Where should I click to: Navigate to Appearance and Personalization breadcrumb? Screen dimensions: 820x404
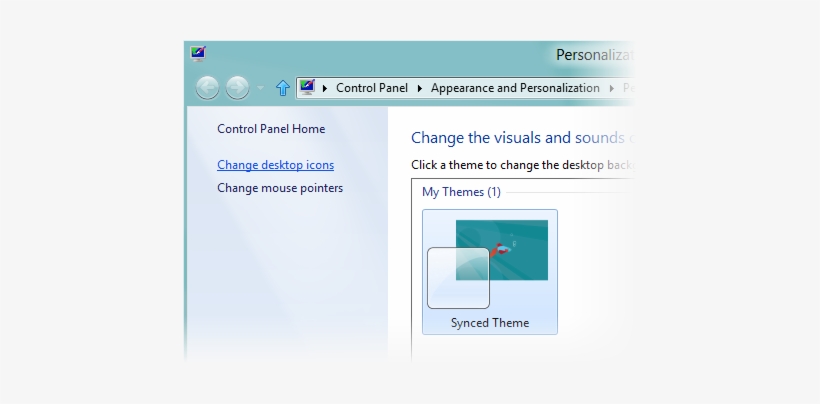[x=515, y=88]
